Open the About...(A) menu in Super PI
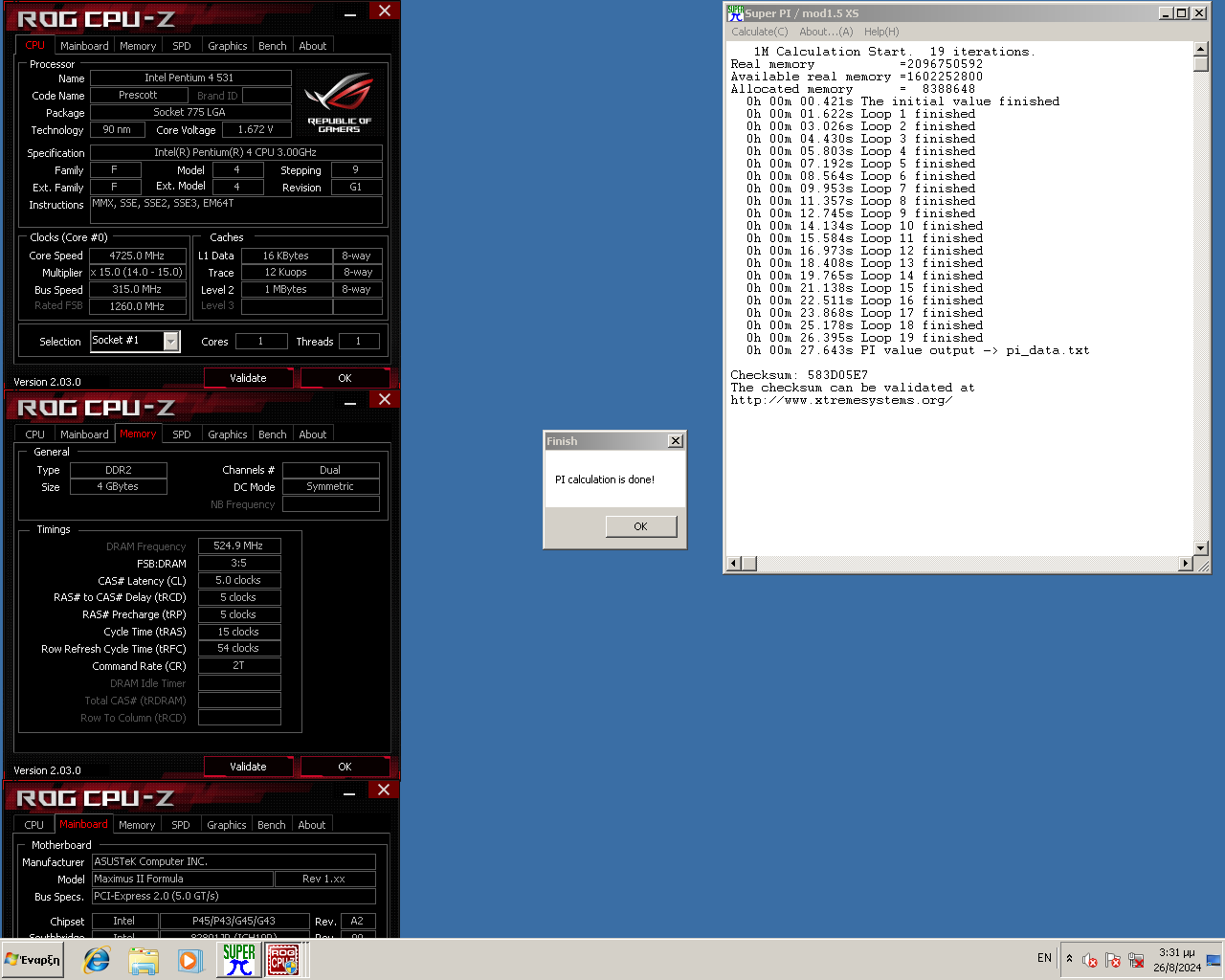1225x980 pixels. 826,32
